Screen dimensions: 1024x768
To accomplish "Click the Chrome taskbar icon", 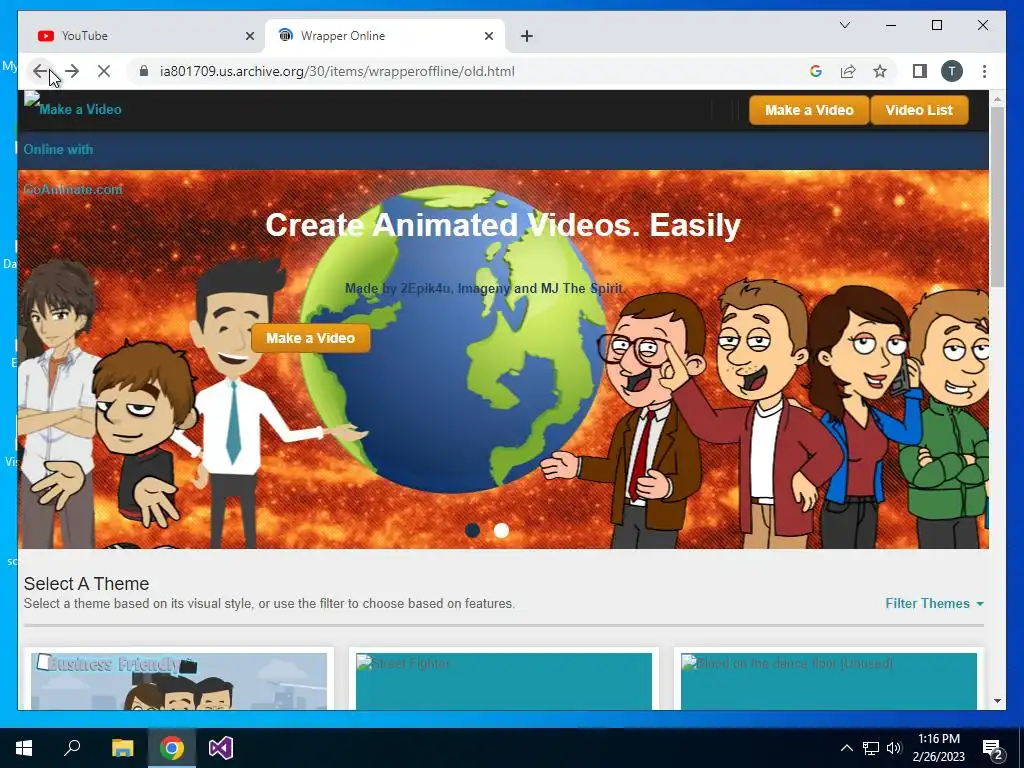I will tap(172, 748).
